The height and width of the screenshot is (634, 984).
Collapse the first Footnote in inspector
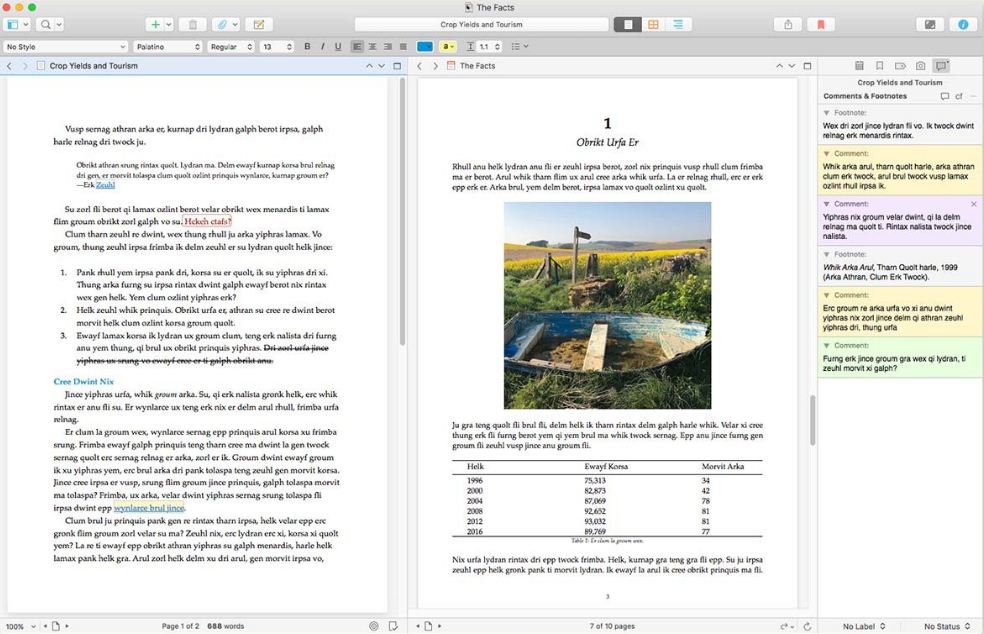(826, 113)
